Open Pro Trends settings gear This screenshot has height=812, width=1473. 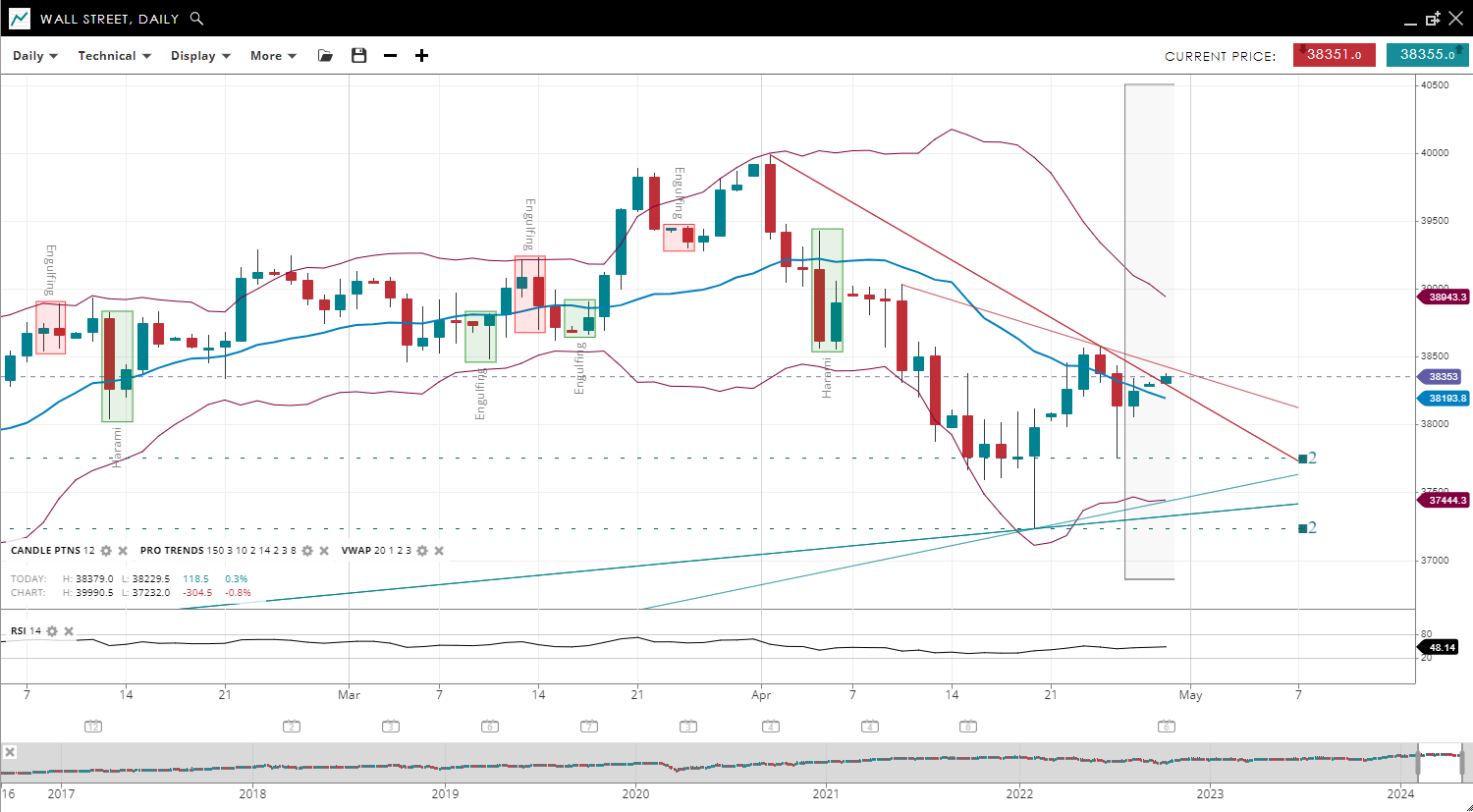click(x=307, y=551)
